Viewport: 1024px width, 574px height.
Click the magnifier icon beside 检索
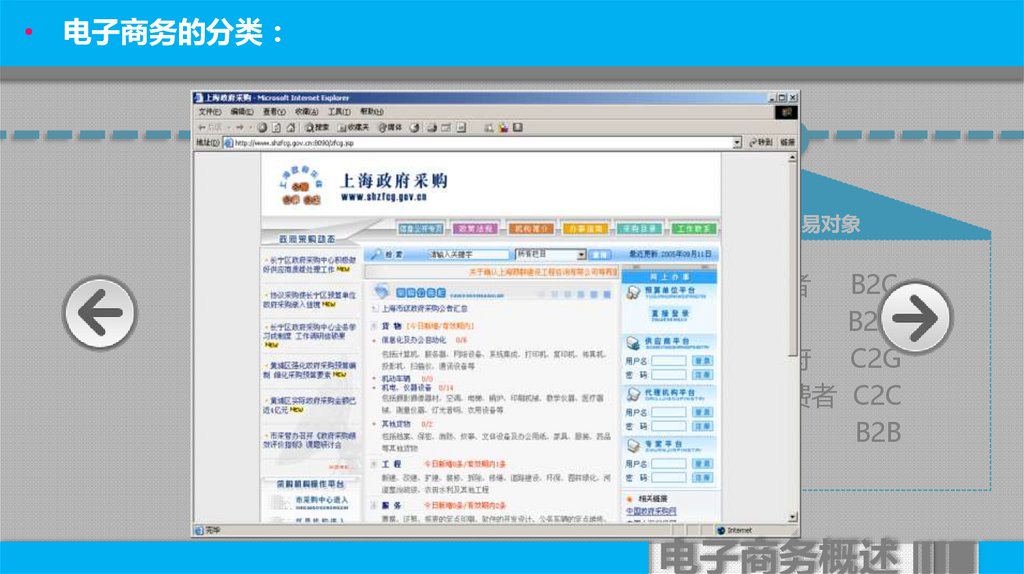376,254
